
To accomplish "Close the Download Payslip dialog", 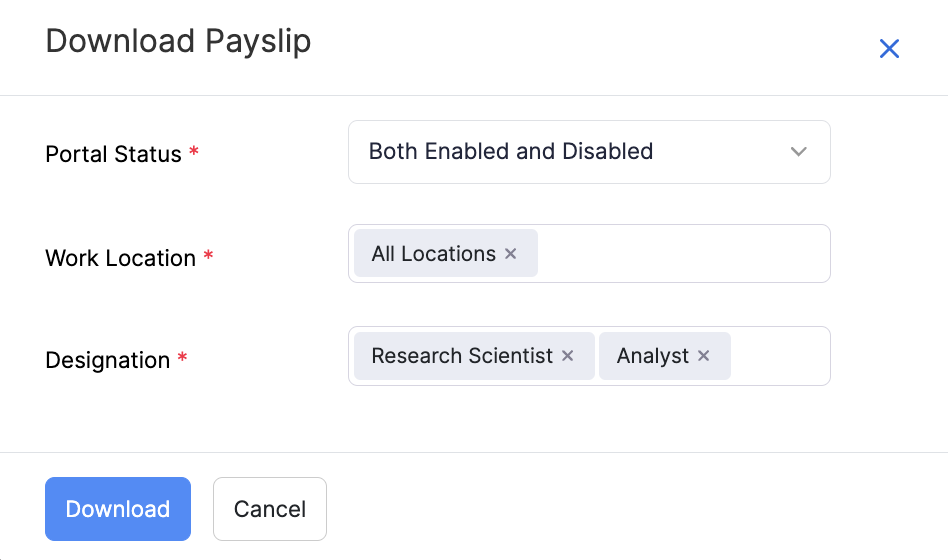I will coord(889,48).
